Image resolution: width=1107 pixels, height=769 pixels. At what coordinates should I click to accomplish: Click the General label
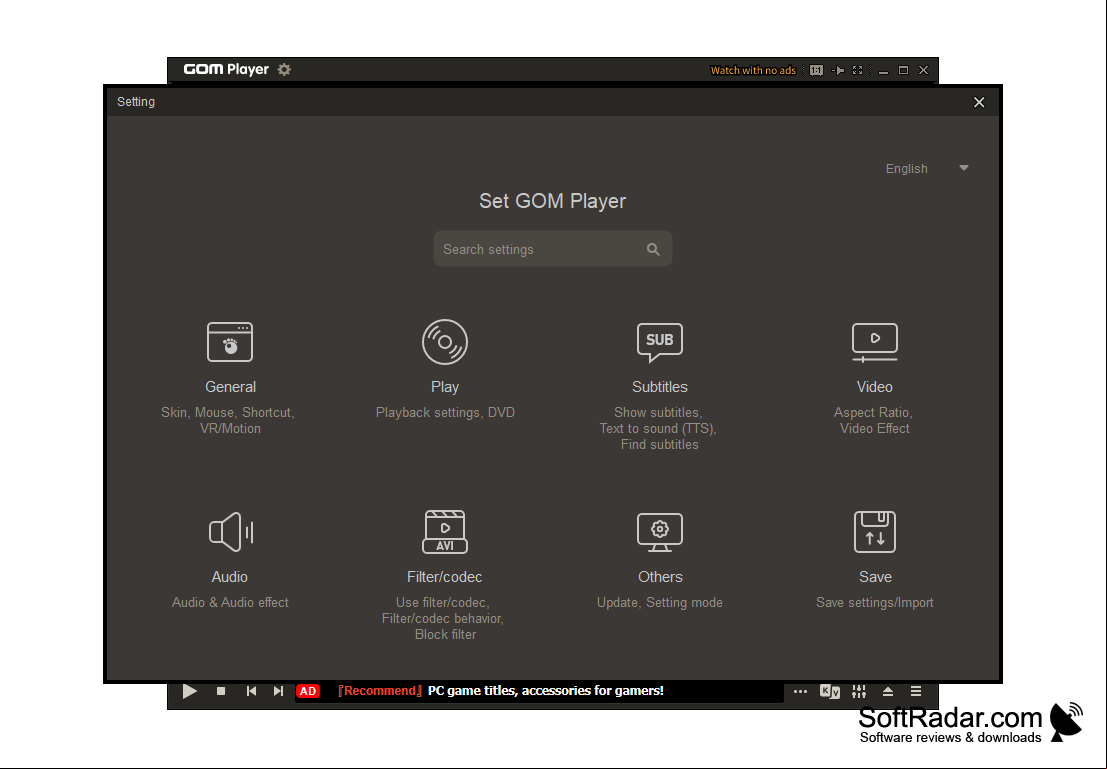[230, 387]
